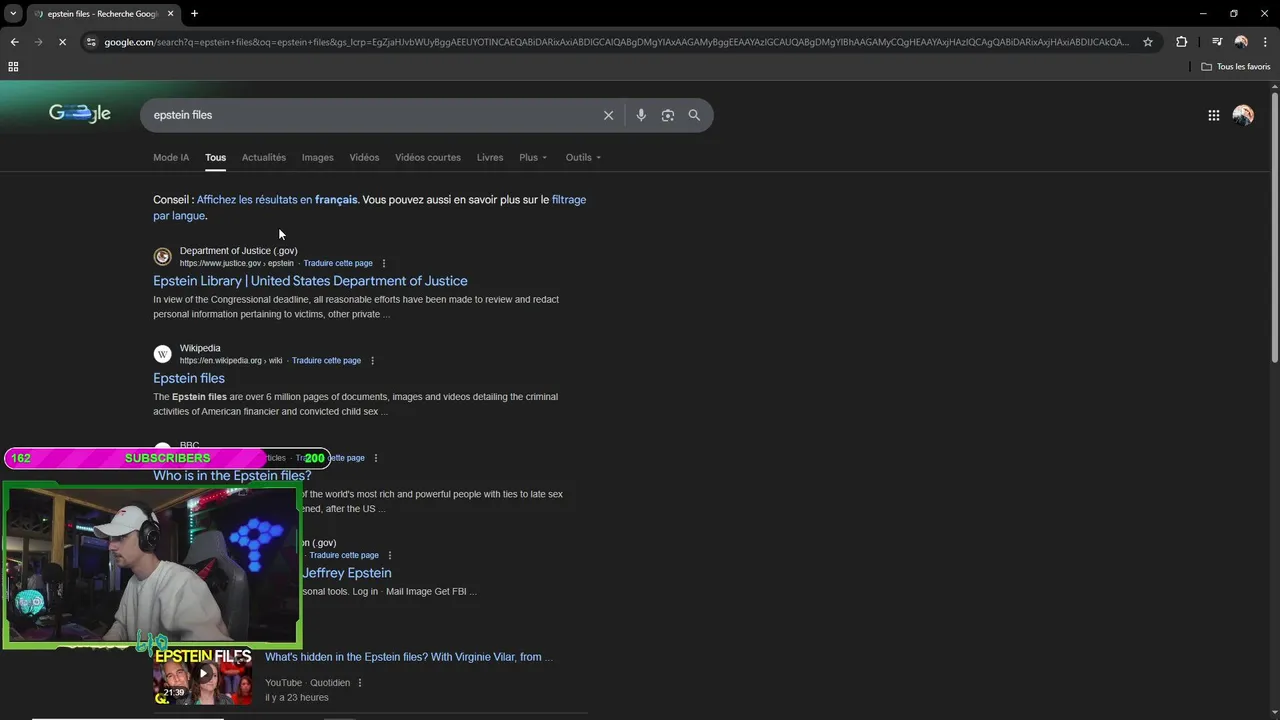The width and height of the screenshot is (1280, 720).
Task: Open the Chrome extensions puzzle icon
Action: 1182,42
